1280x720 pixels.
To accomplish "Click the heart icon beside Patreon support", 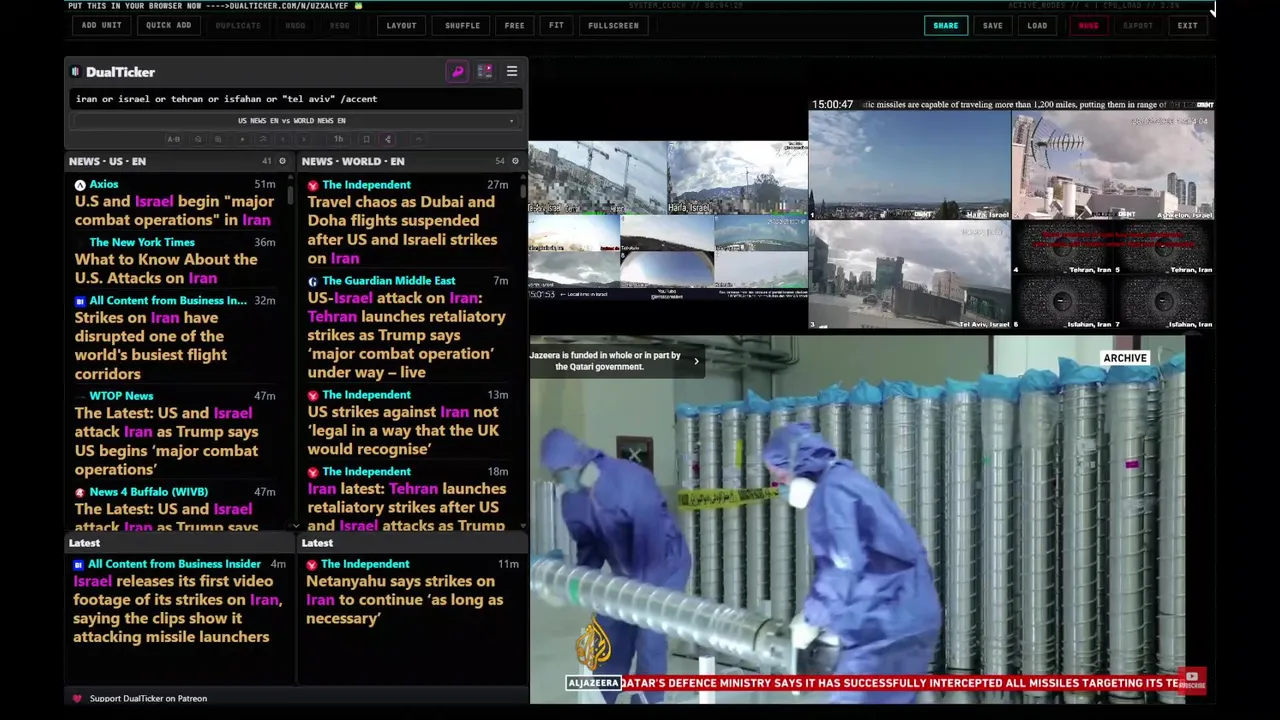I will point(77,698).
